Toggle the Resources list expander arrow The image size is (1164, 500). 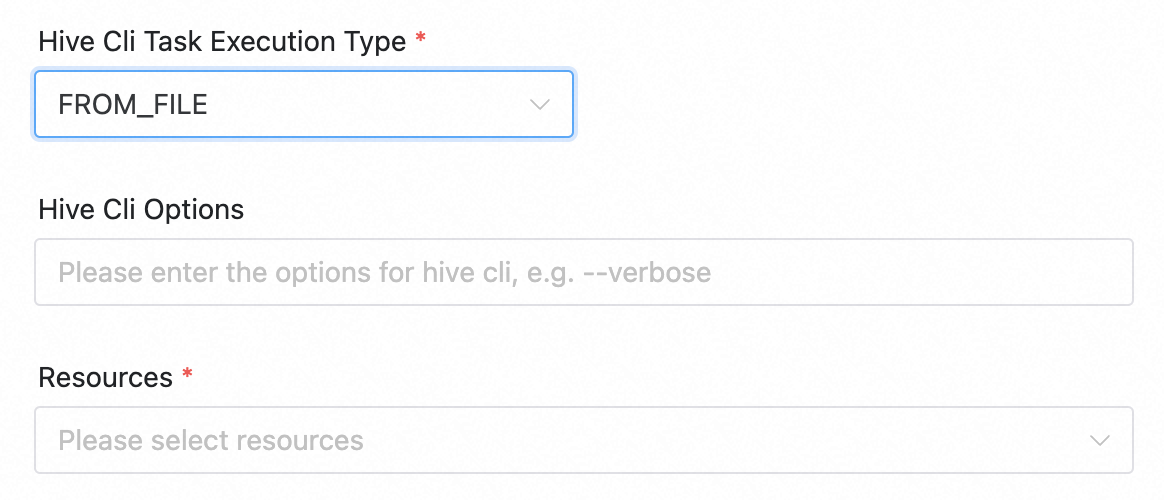point(1099,440)
